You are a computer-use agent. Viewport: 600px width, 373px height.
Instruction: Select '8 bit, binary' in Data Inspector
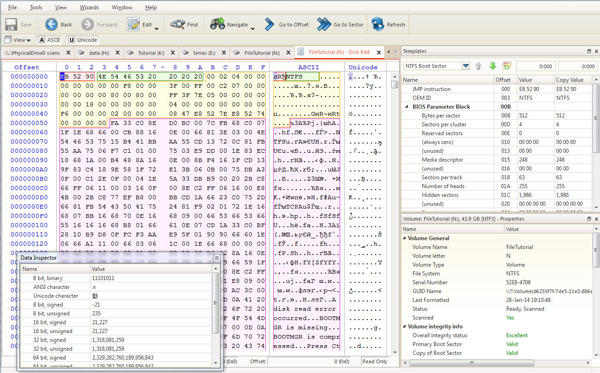pos(116,278)
